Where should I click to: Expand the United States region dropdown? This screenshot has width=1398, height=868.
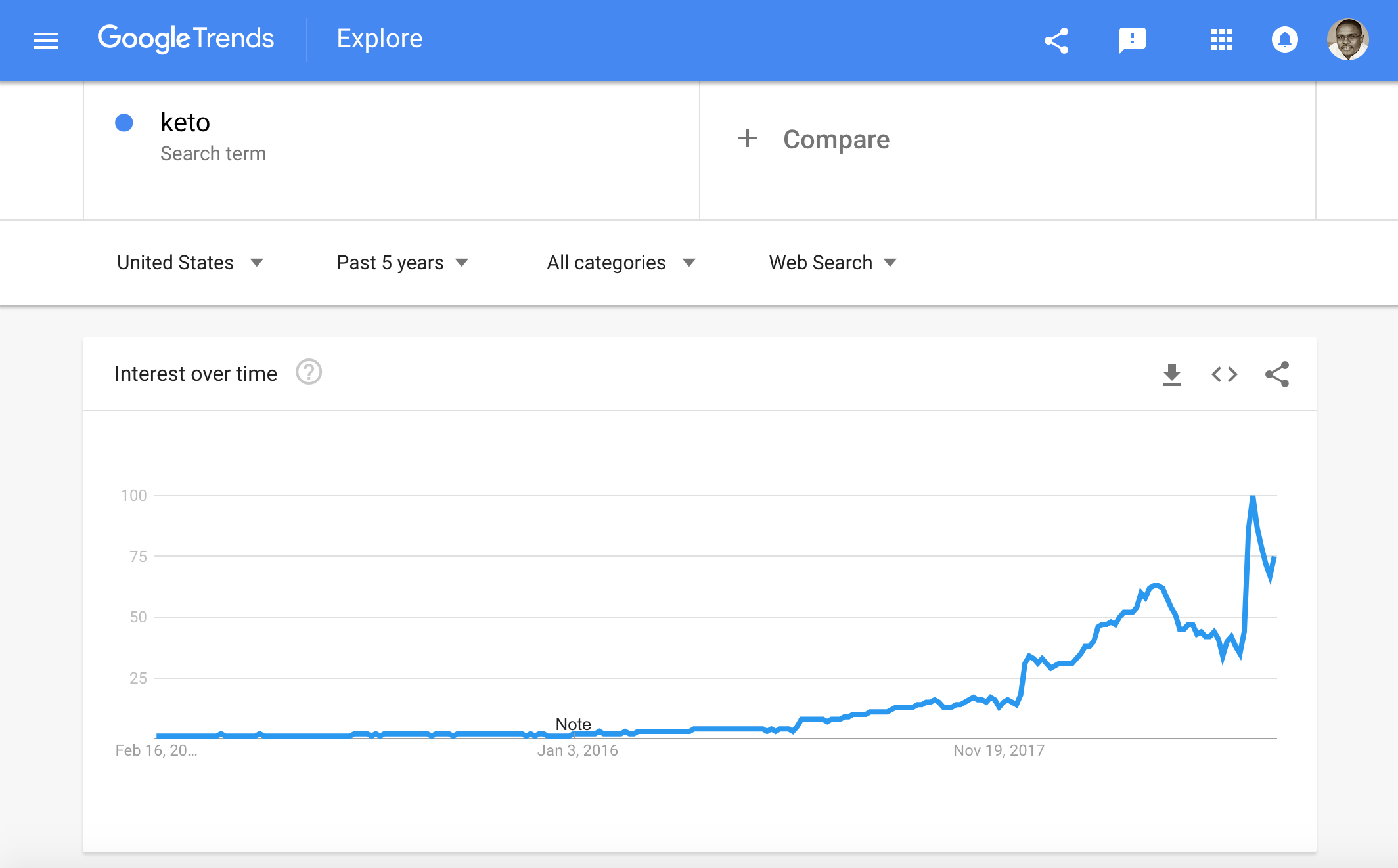[x=190, y=263]
